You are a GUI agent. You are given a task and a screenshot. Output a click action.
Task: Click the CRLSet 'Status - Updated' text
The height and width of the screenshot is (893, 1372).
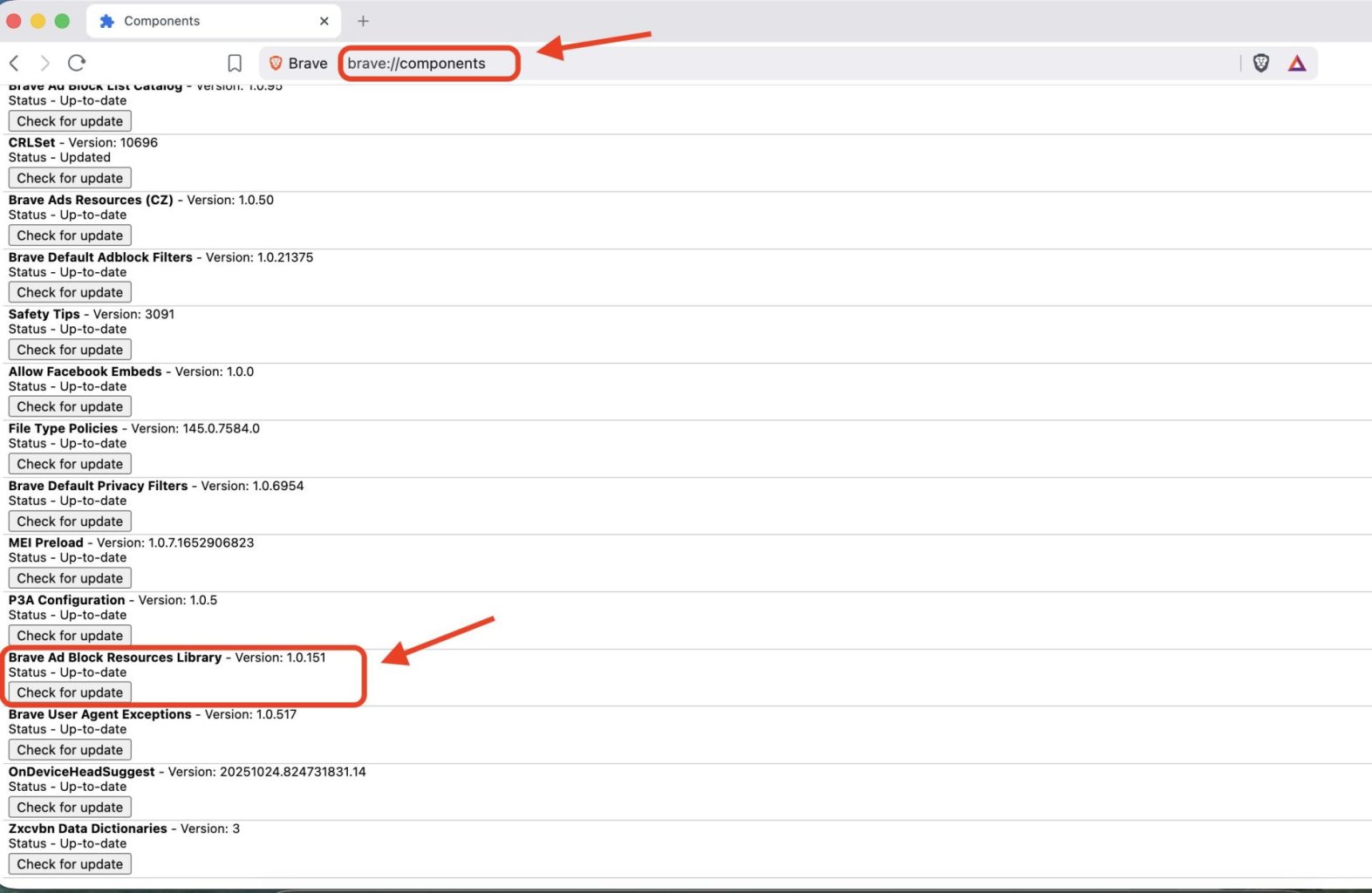pos(59,157)
